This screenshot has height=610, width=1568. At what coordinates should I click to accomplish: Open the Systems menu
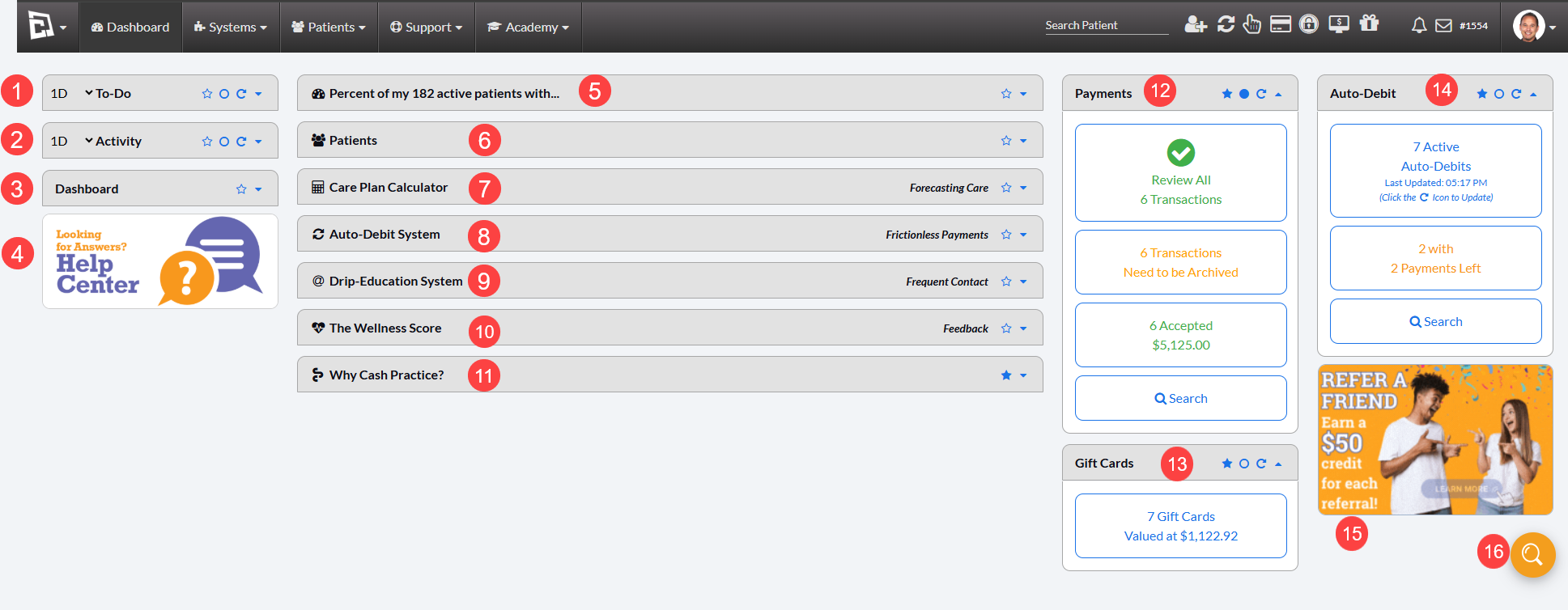pos(231,27)
